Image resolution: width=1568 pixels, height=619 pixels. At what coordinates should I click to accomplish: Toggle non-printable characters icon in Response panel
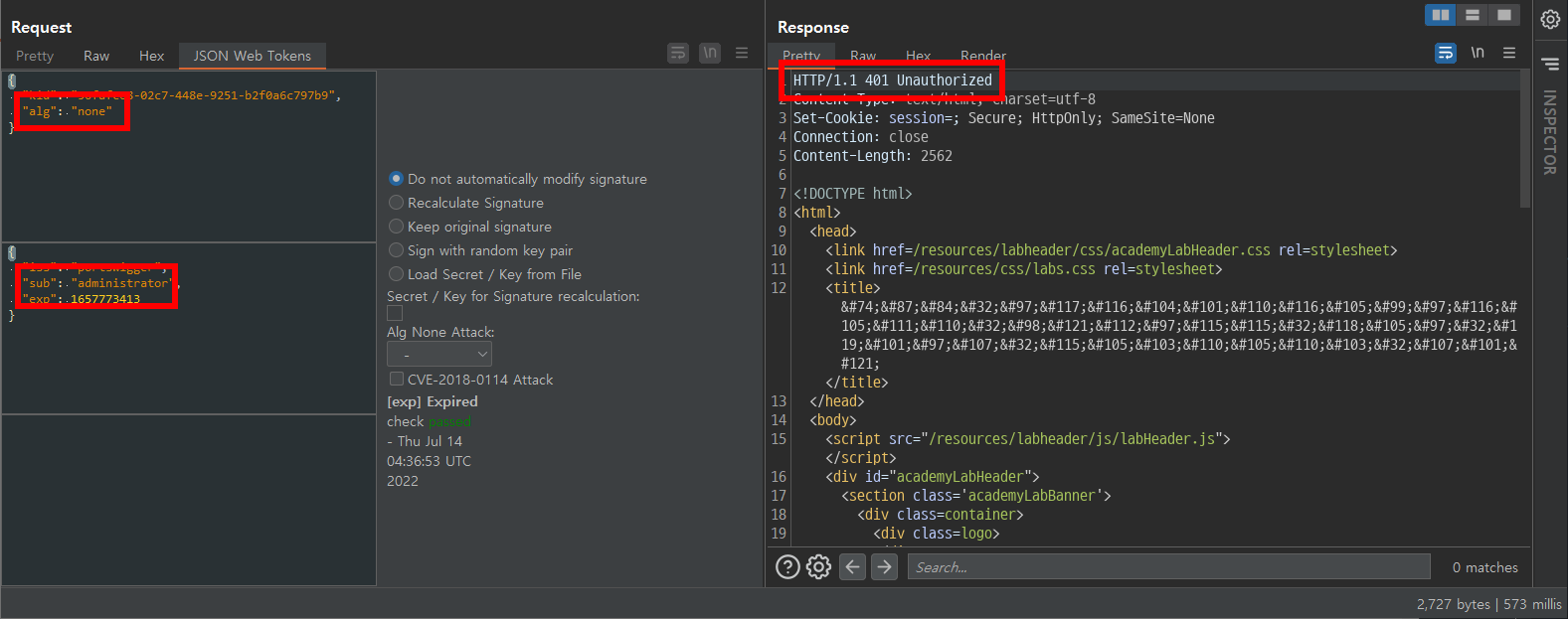(1478, 53)
